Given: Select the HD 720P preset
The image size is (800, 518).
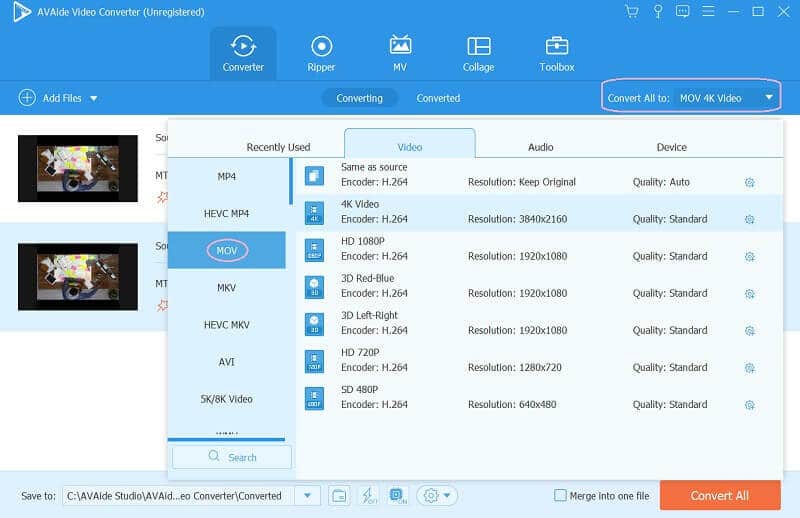Looking at the screenshot, I should coord(539,362).
